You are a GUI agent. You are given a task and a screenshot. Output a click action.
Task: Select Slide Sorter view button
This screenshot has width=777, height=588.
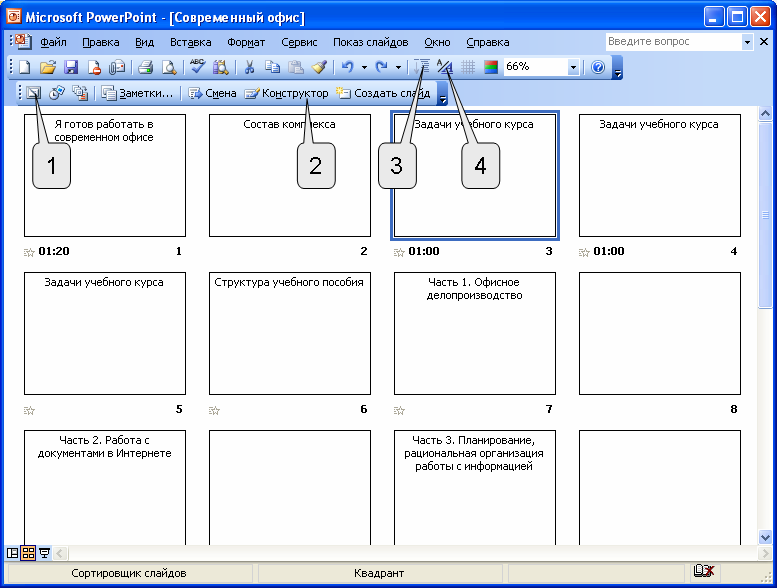(x=28, y=553)
